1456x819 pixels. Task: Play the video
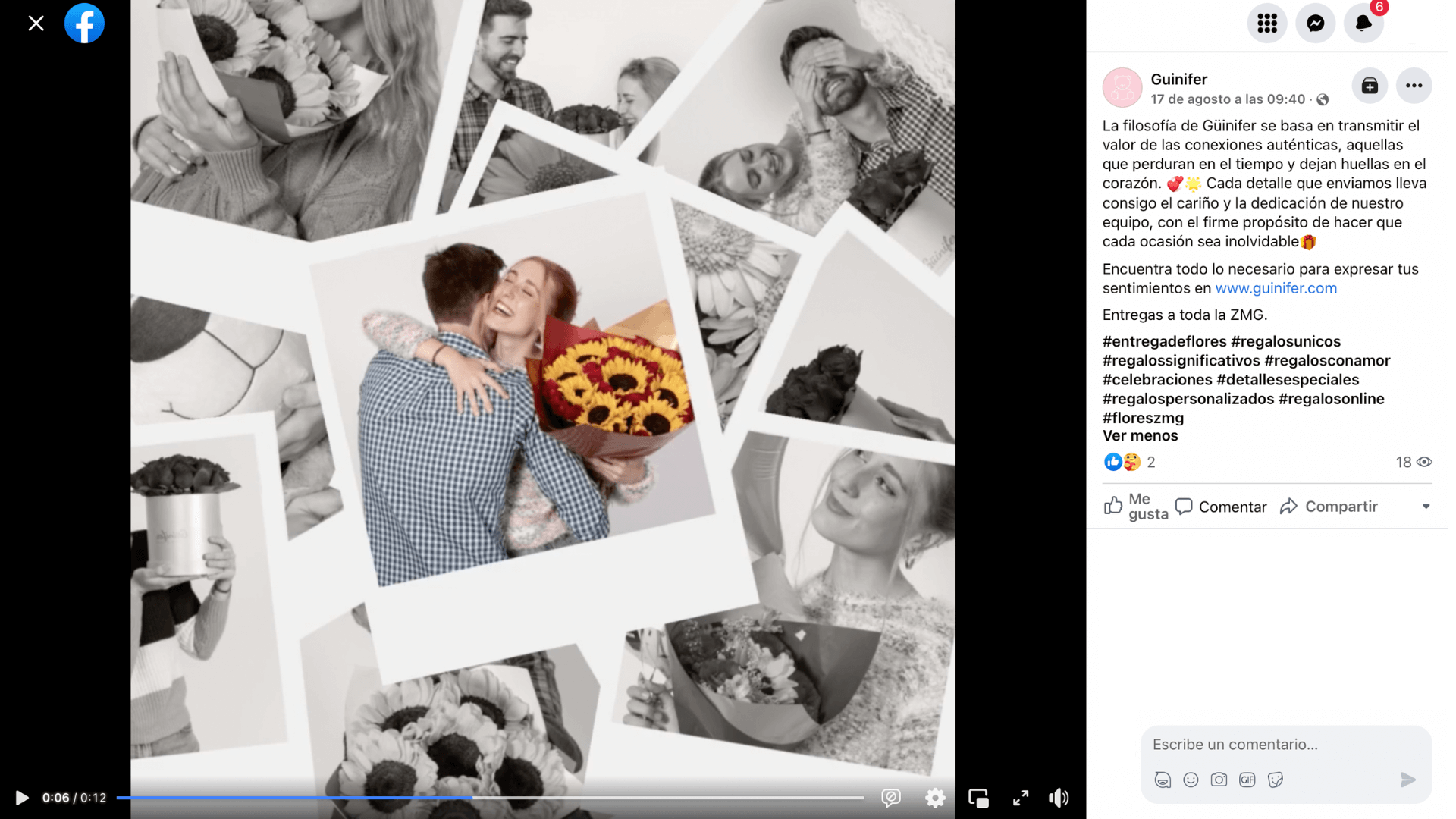click(22, 798)
